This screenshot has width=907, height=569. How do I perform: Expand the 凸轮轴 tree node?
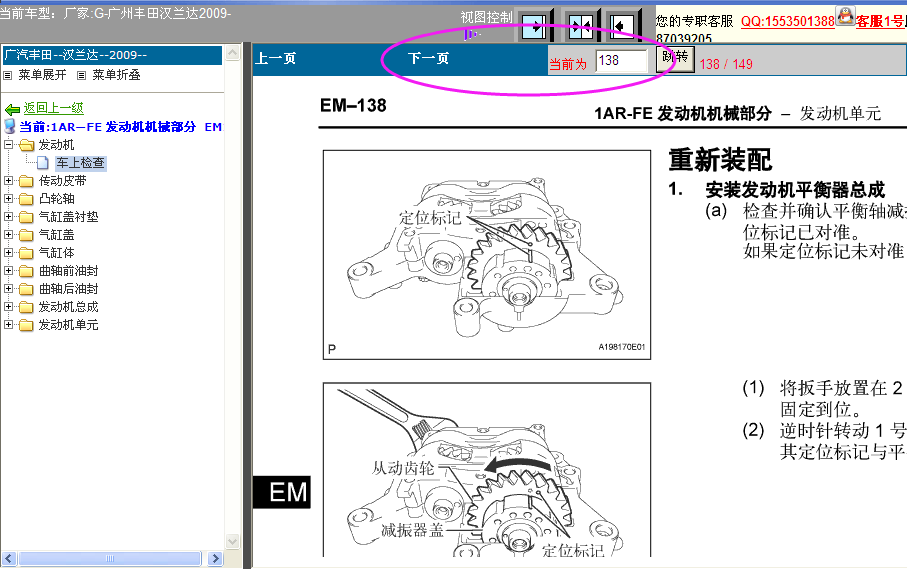coord(8,198)
